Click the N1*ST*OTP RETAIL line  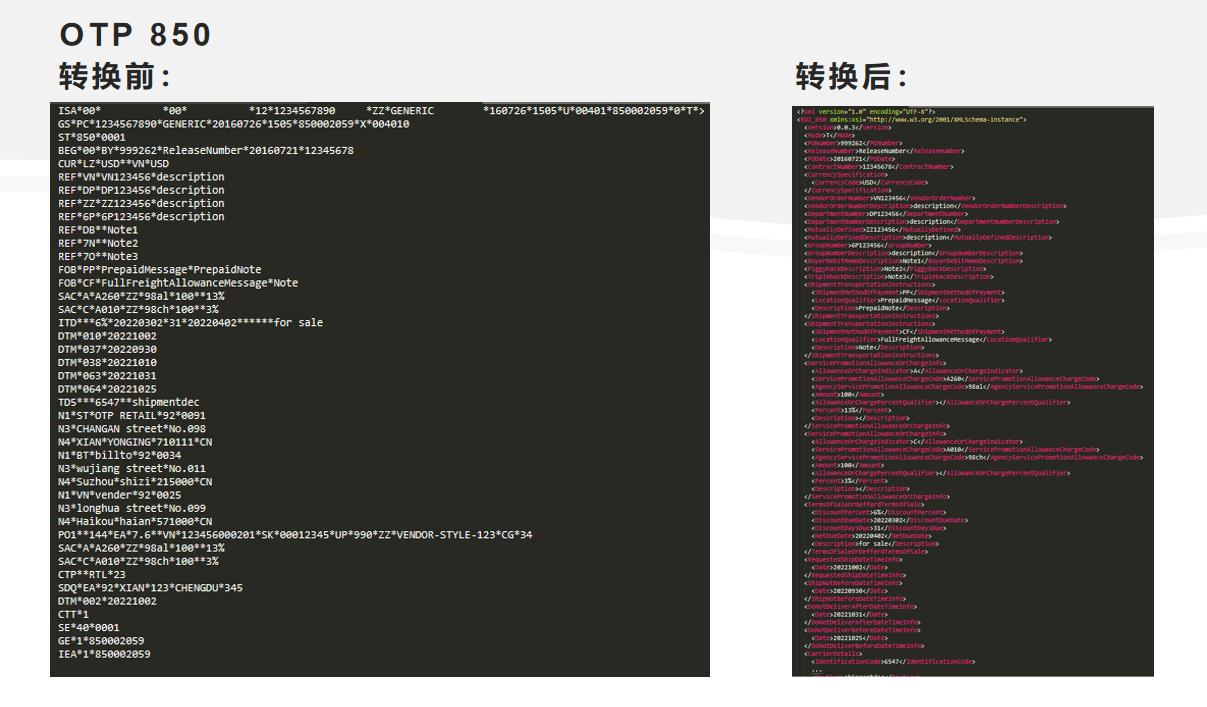click(x=131, y=416)
